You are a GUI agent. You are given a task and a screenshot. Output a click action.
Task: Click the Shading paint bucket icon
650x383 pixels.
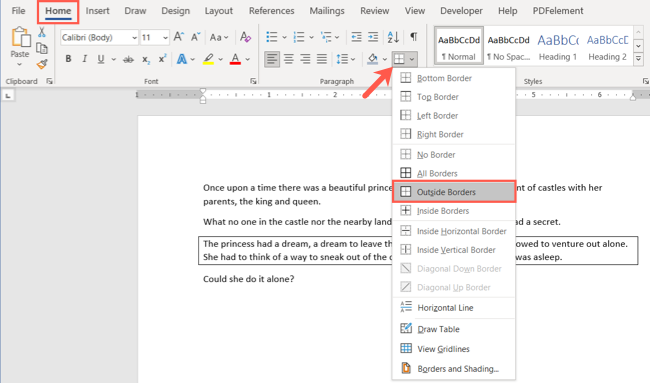click(372, 59)
